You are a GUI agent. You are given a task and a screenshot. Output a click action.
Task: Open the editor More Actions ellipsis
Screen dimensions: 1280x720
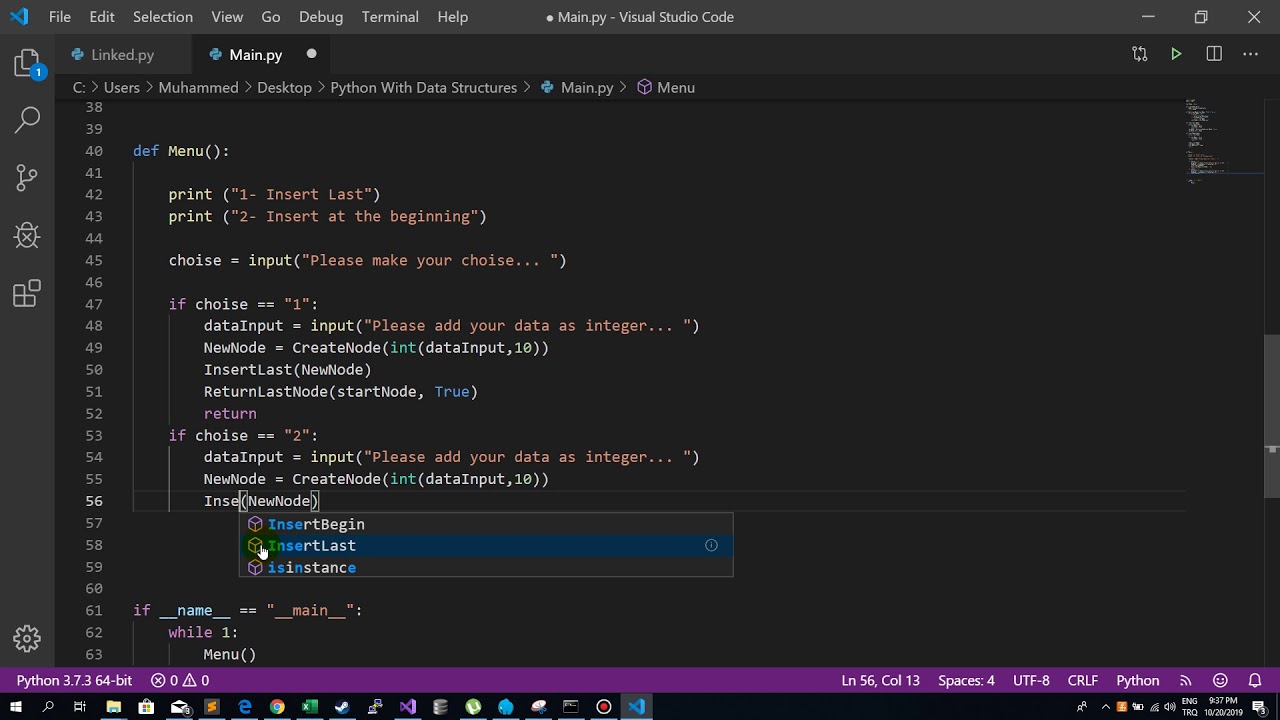[x=1250, y=54]
